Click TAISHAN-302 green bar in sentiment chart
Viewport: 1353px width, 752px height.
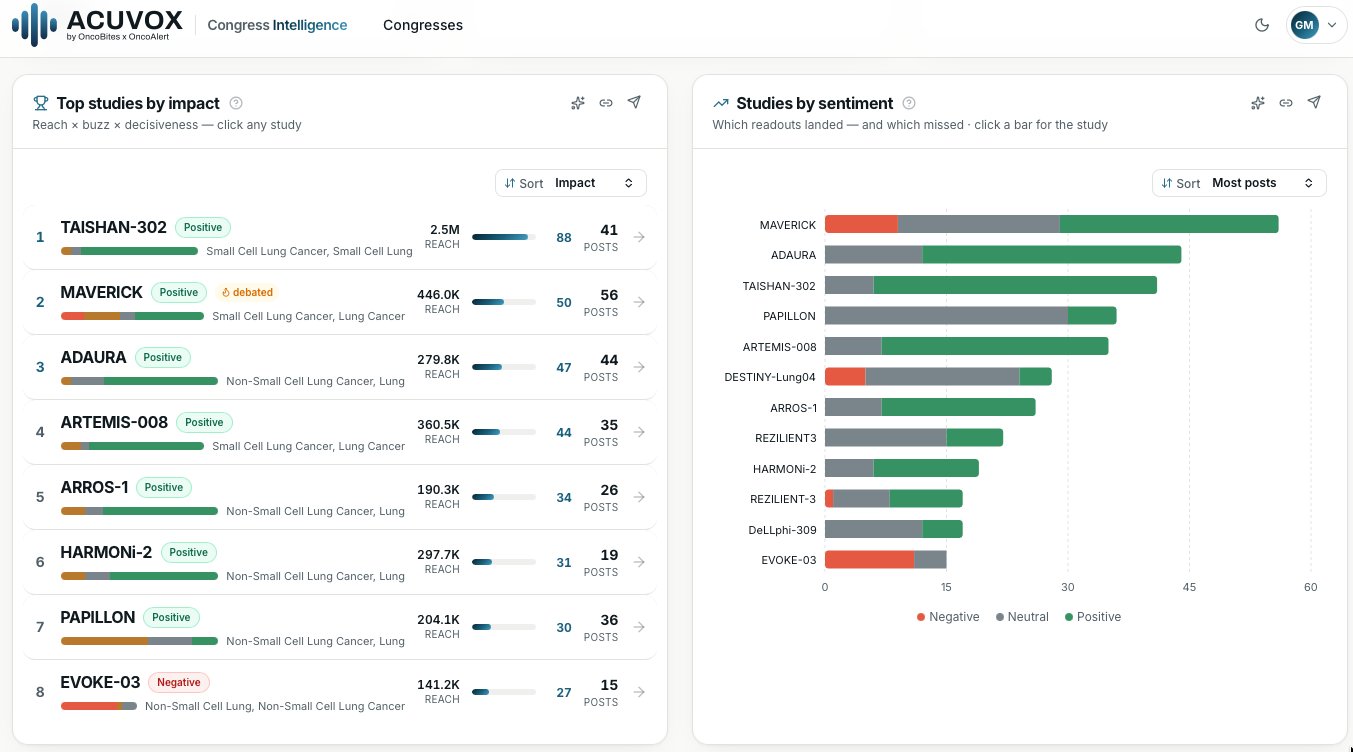[1015, 285]
